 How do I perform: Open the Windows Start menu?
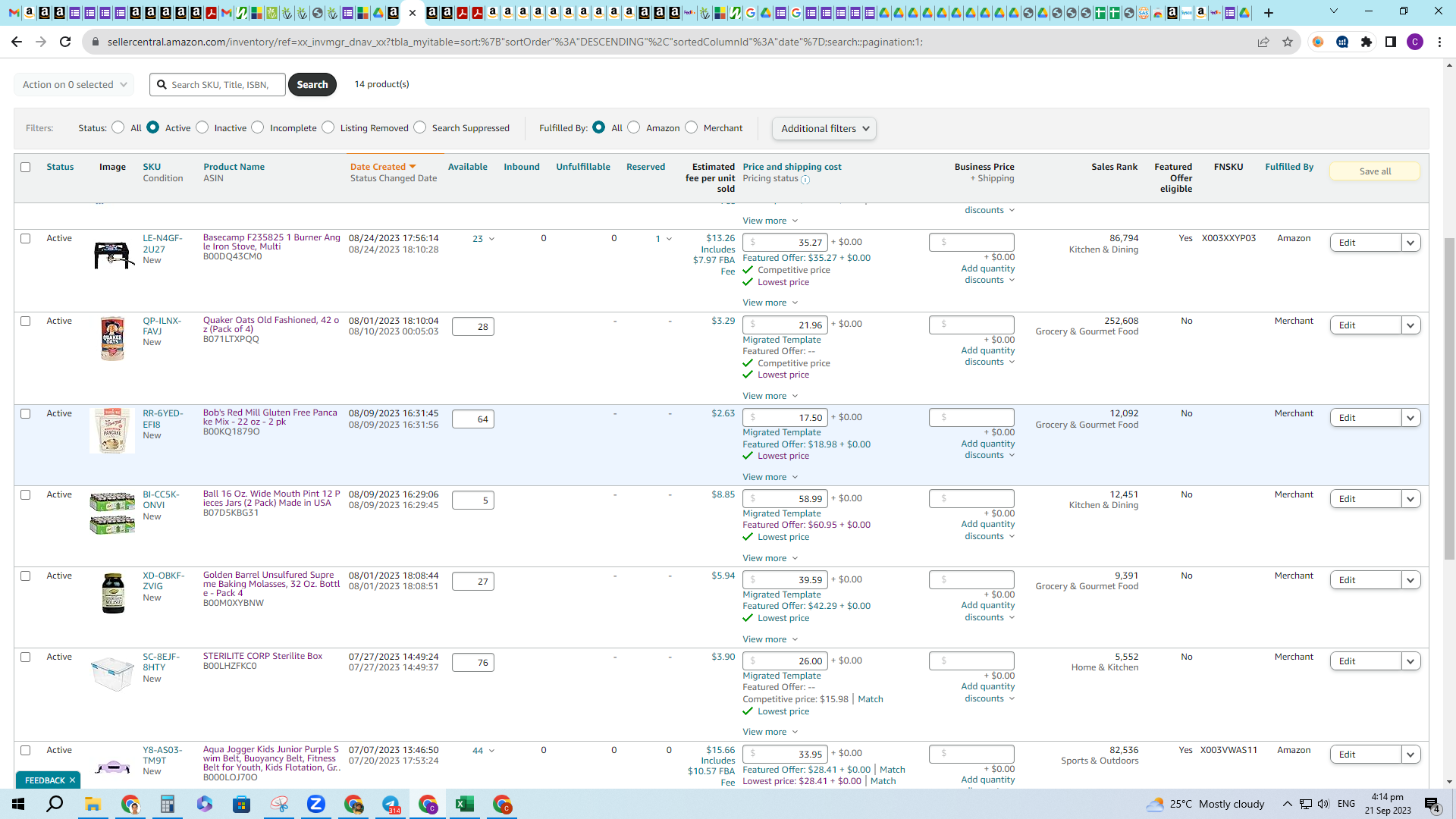click(x=18, y=804)
